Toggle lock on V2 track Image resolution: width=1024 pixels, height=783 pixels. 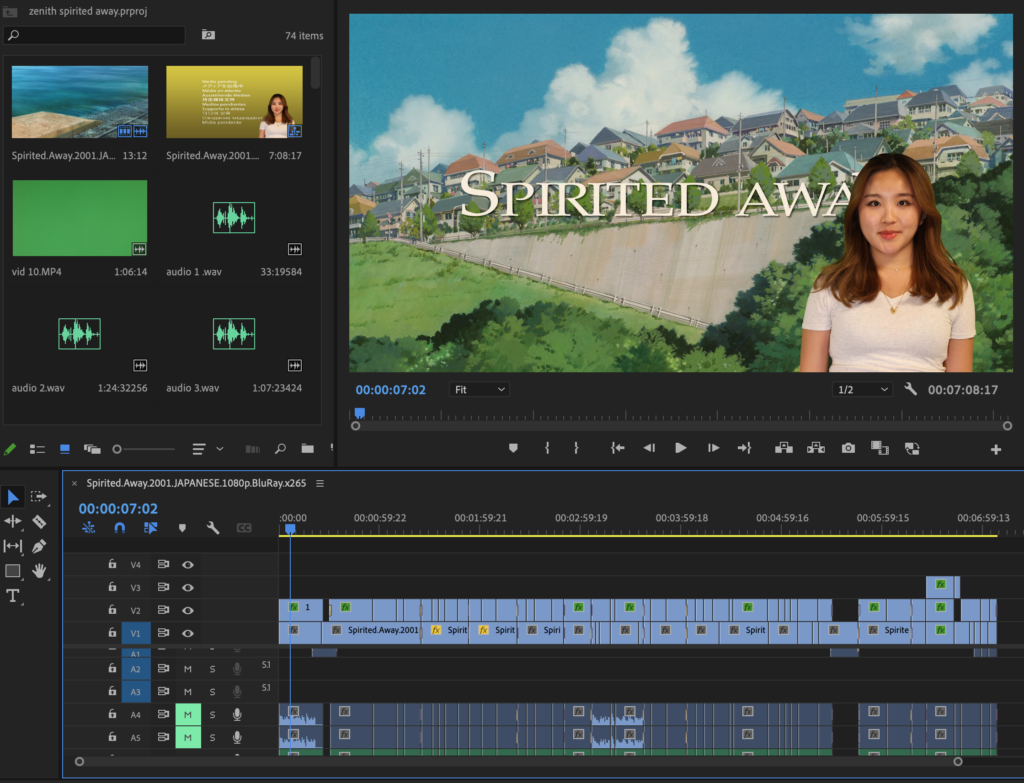[112, 610]
